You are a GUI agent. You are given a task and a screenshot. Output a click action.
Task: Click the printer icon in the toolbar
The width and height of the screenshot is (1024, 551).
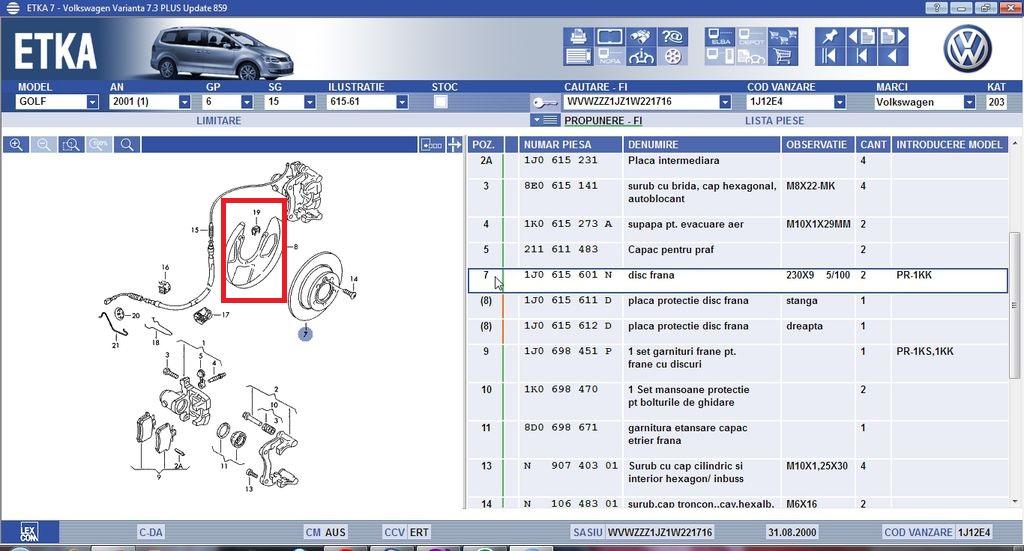(578, 37)
